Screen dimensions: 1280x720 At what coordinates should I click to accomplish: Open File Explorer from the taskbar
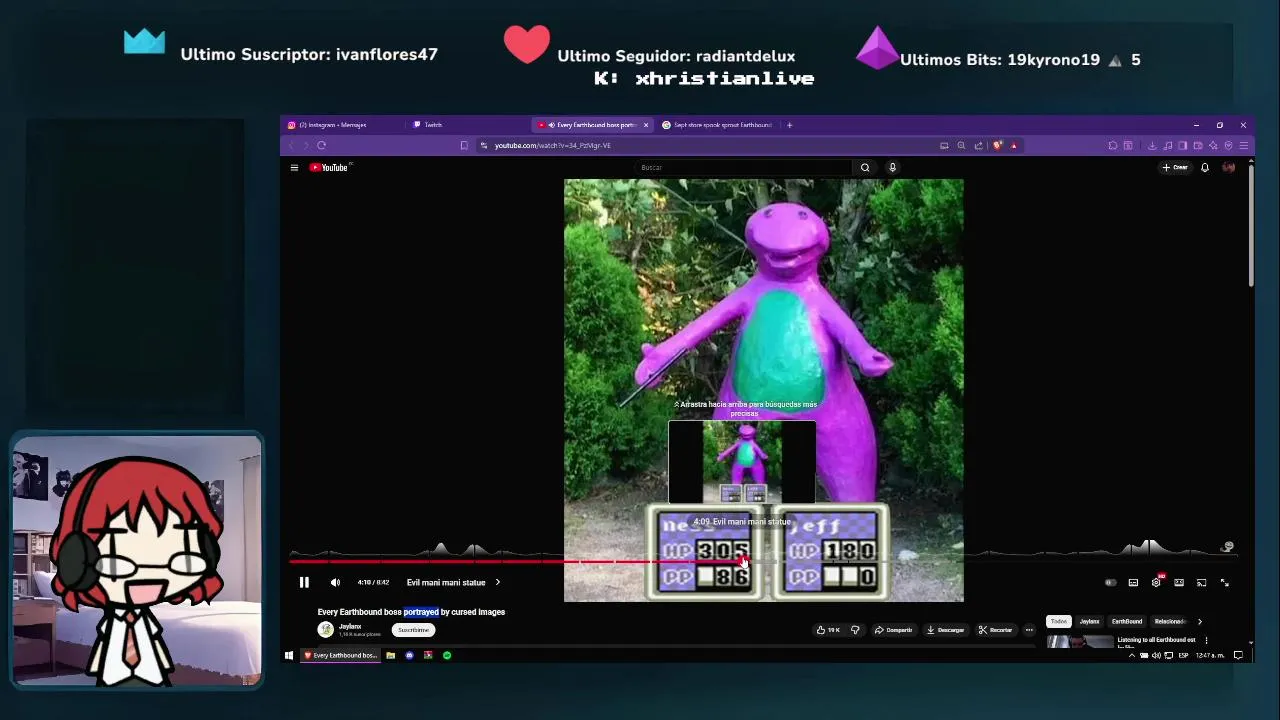pos(390,655)
